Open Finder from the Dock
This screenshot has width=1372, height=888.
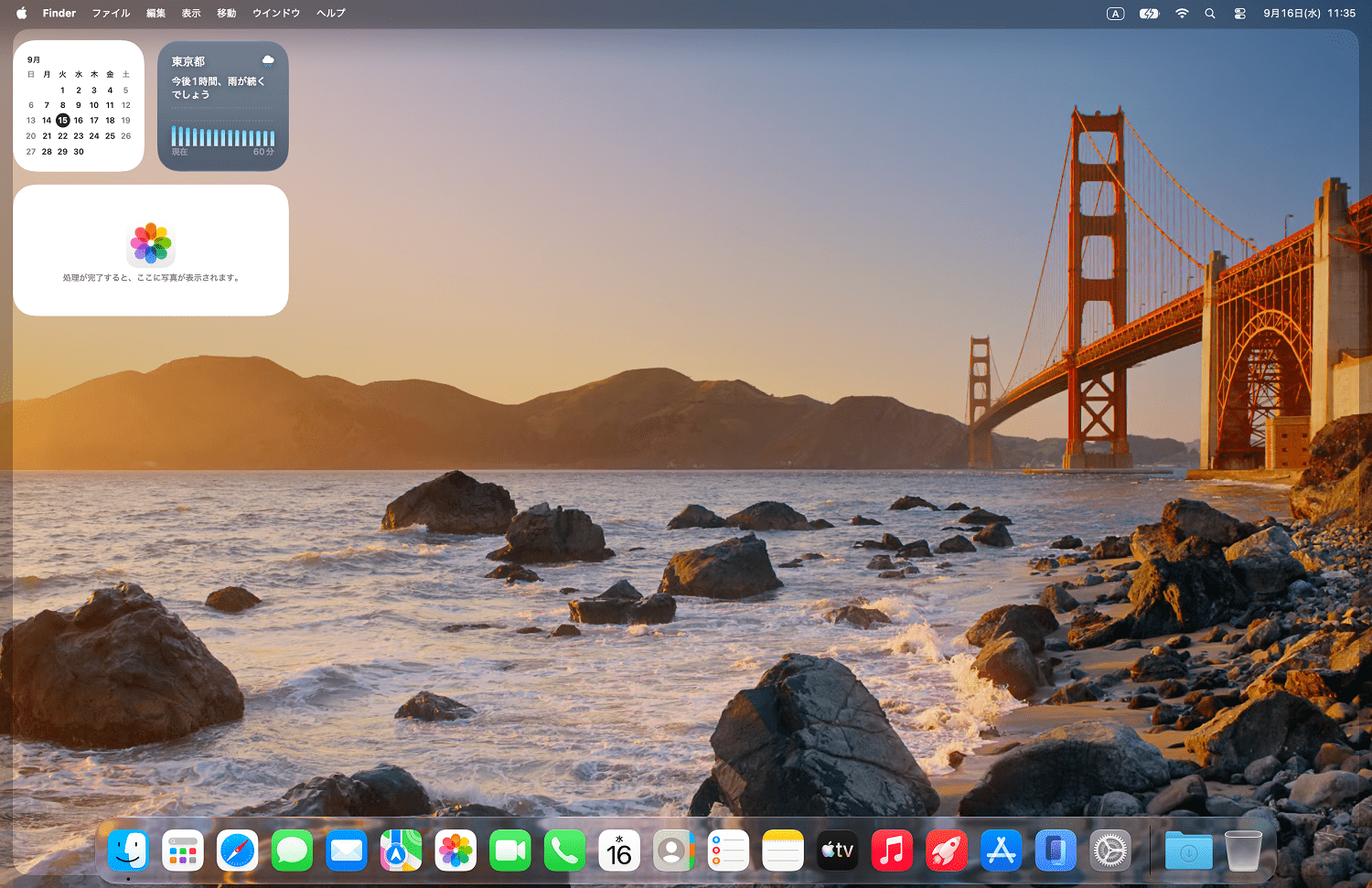128,851
